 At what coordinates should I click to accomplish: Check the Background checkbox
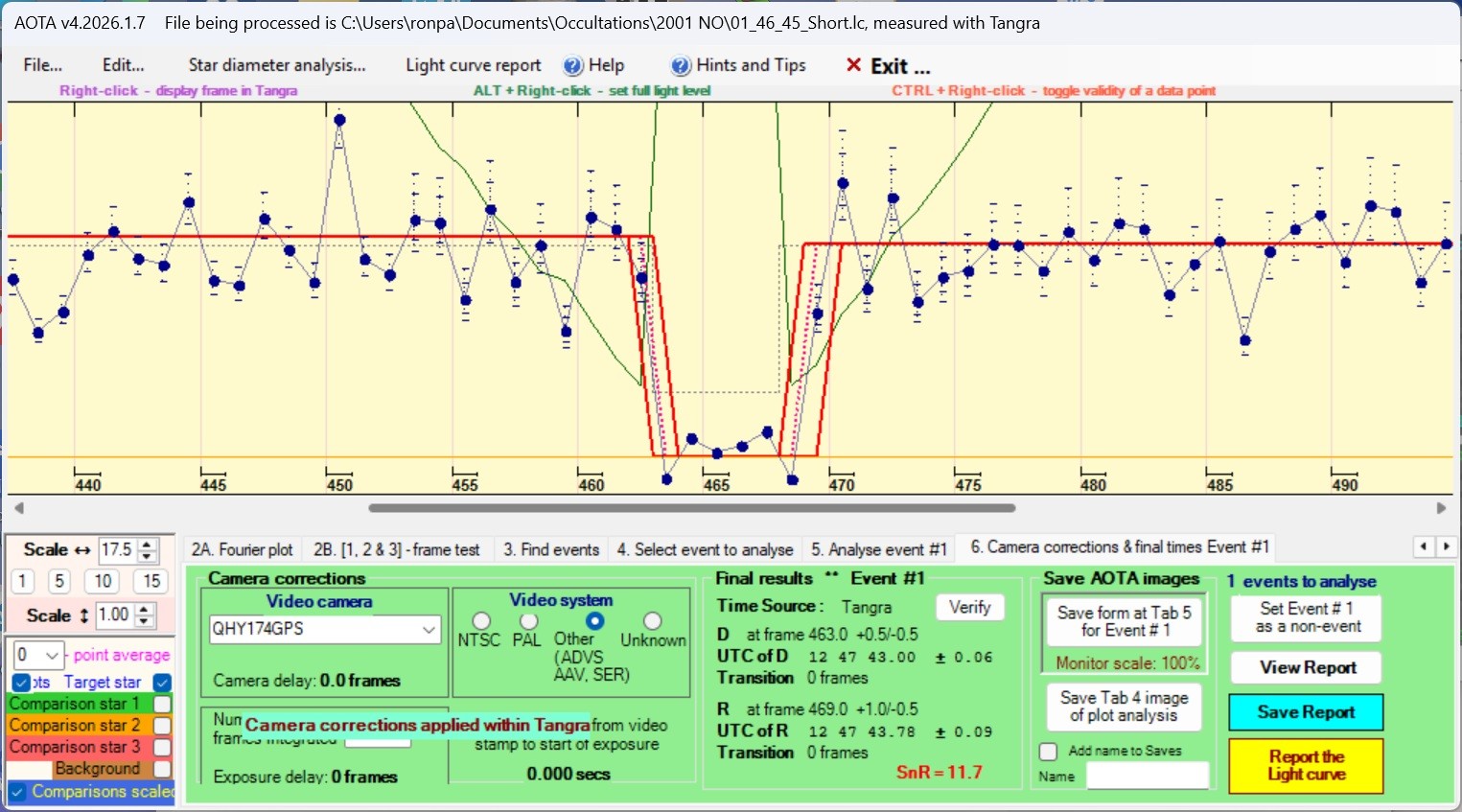(162, 769)
